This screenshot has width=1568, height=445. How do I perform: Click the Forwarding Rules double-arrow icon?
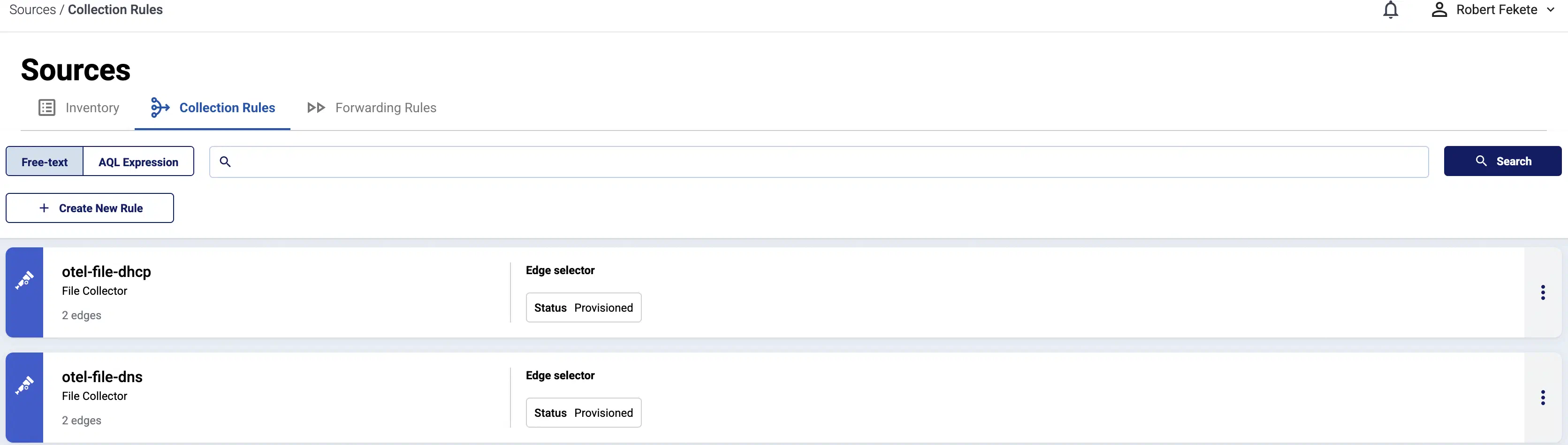[x=316, y=108]
